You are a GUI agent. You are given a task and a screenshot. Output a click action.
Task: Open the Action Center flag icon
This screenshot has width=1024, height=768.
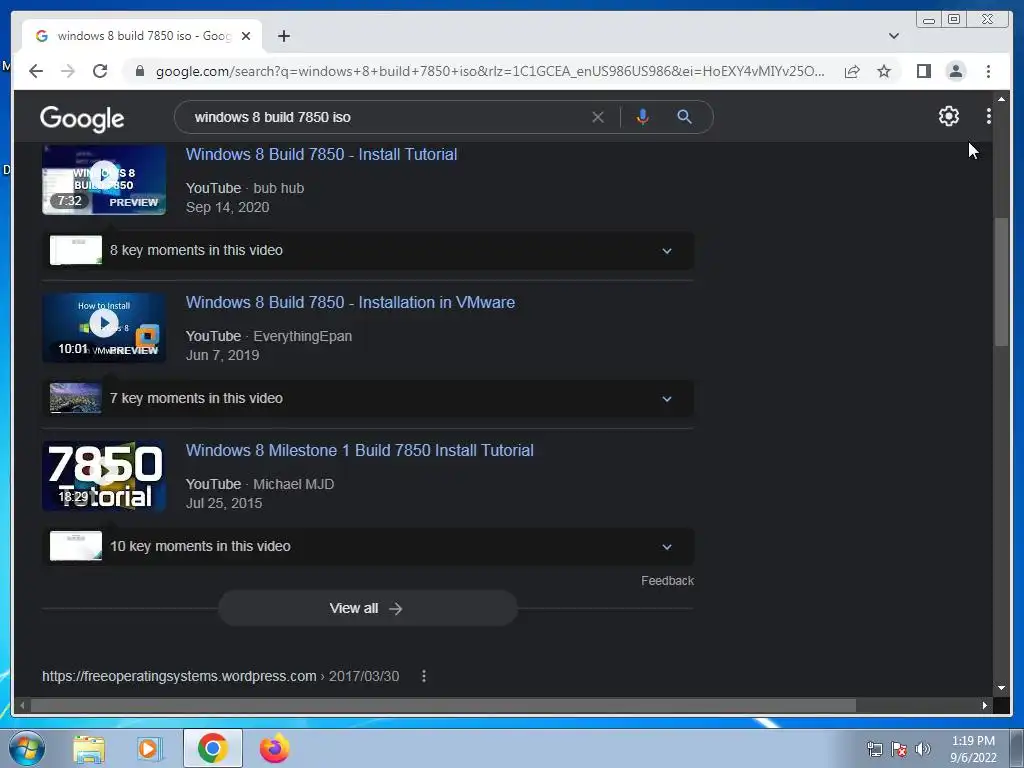899,749
